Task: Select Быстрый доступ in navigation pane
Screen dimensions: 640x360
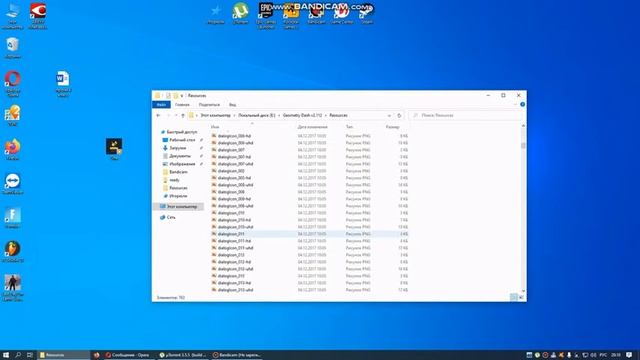Action: [x=182, y=132]
